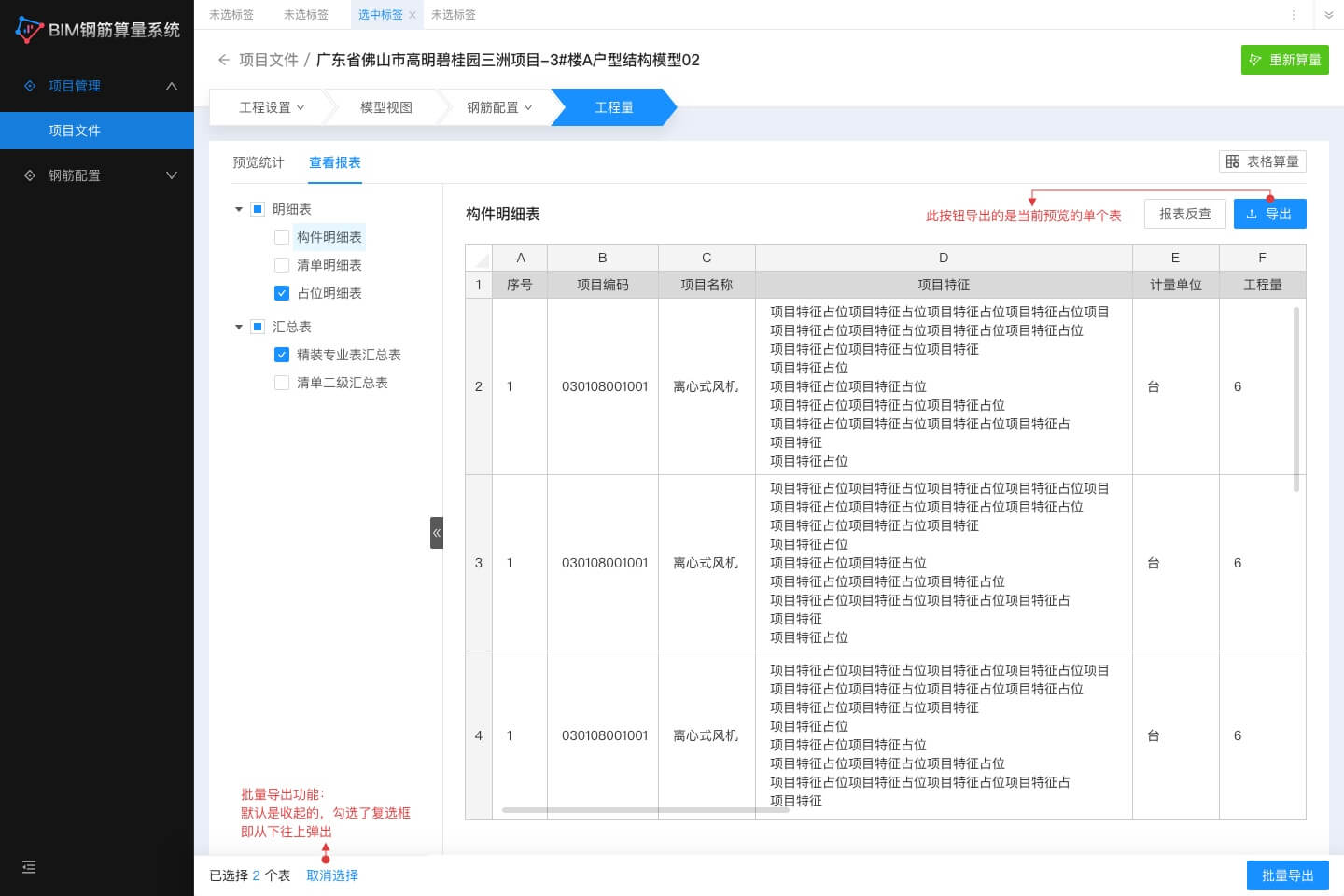Open the 工程设置 step dropdown
Viewport: 1344px width, 896px height.
271,107
